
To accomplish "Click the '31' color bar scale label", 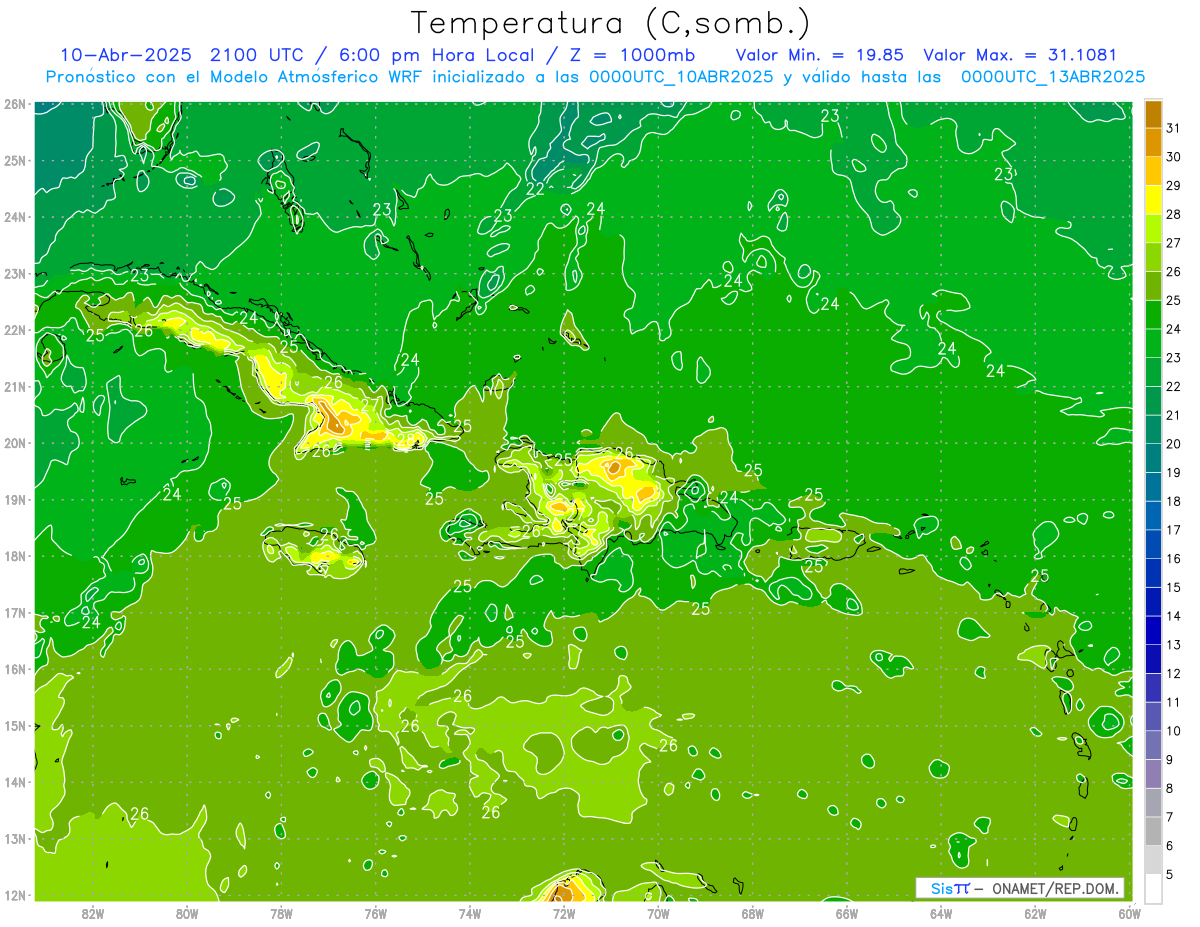I will click(x=1173, y=128).
